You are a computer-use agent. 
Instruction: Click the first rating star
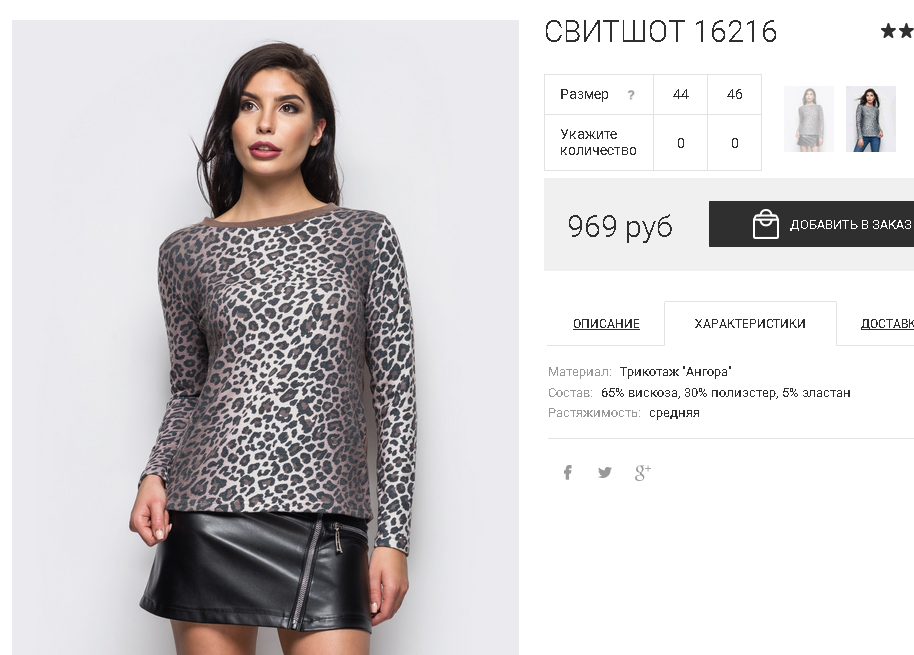point(888,30)
